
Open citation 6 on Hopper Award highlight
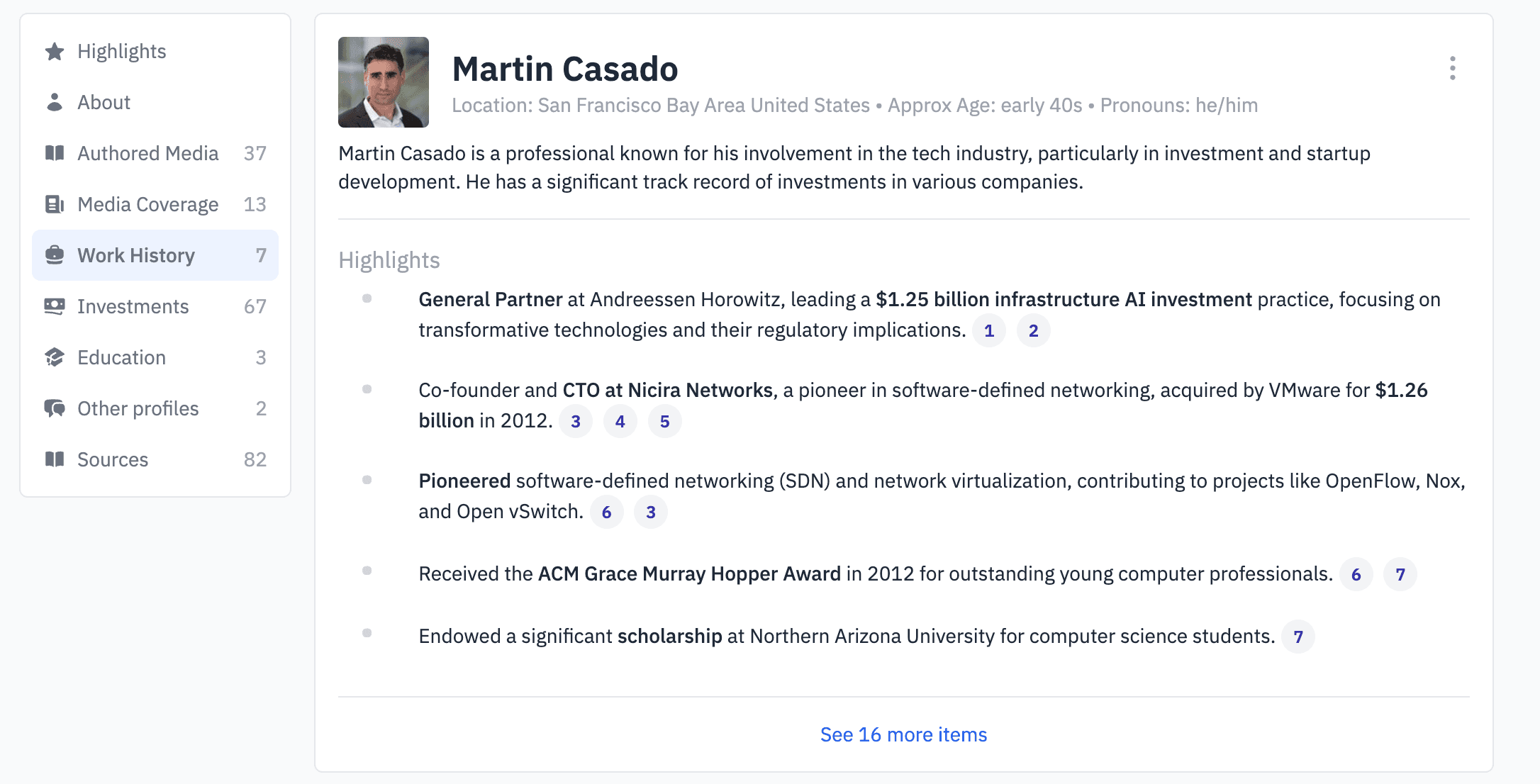click(x=1356, y=574)
